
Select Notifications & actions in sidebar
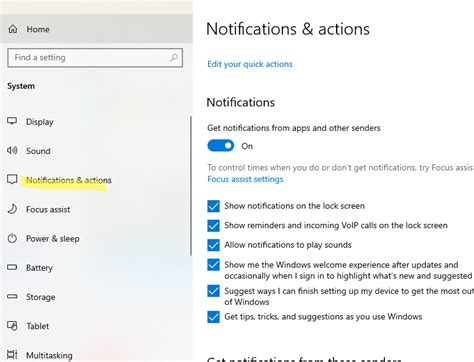(69, 180)
